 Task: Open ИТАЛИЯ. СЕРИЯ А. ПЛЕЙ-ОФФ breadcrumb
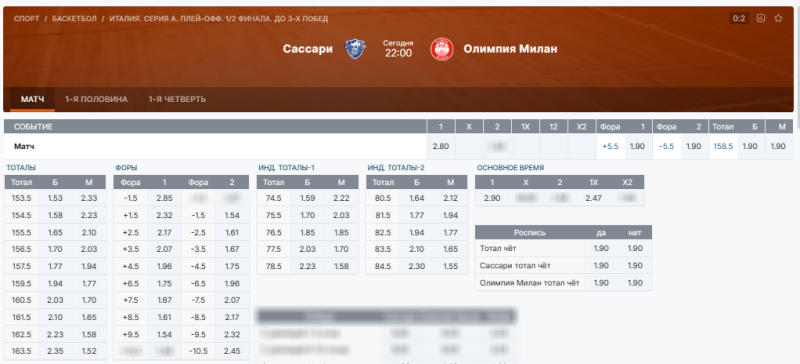pyautogui.click(x=218, y=19)
